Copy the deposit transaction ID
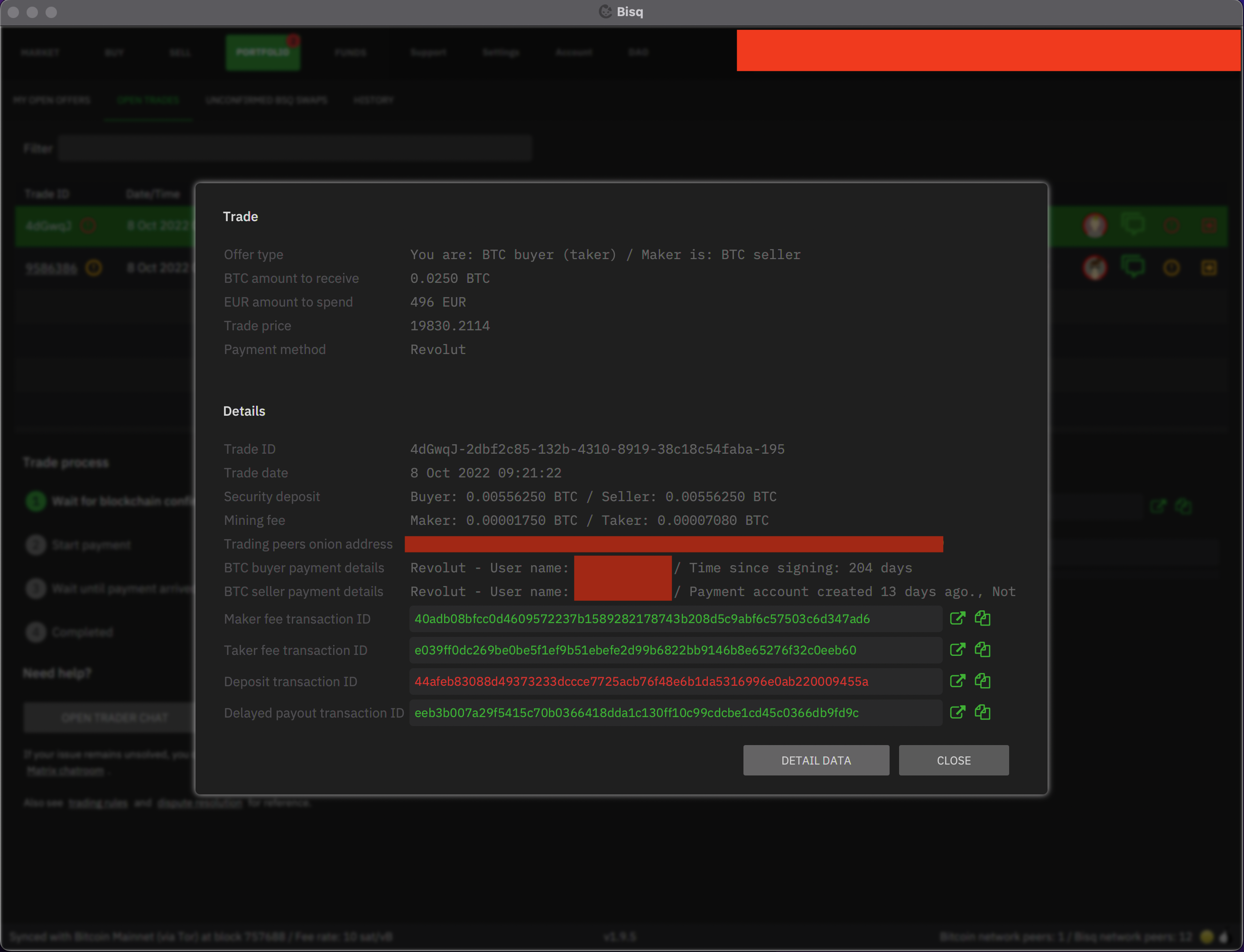 click(x=983, y=681)
